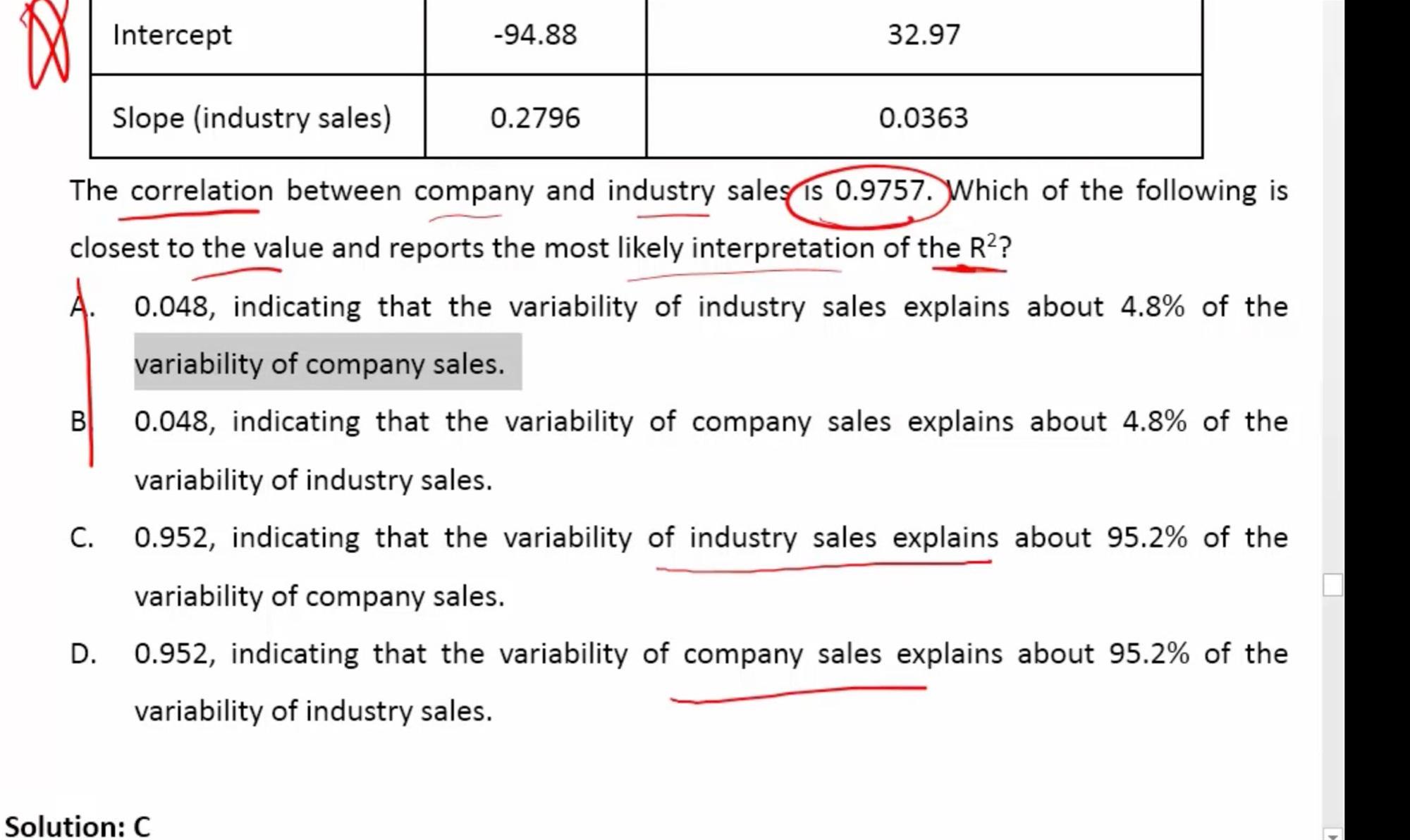
Task: Click the 4.8% value in option B
Action: [1155, 421]
